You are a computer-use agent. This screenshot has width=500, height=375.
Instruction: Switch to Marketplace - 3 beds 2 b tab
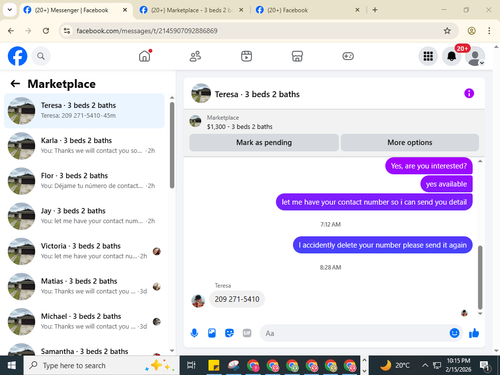click(x=191, y=10)
